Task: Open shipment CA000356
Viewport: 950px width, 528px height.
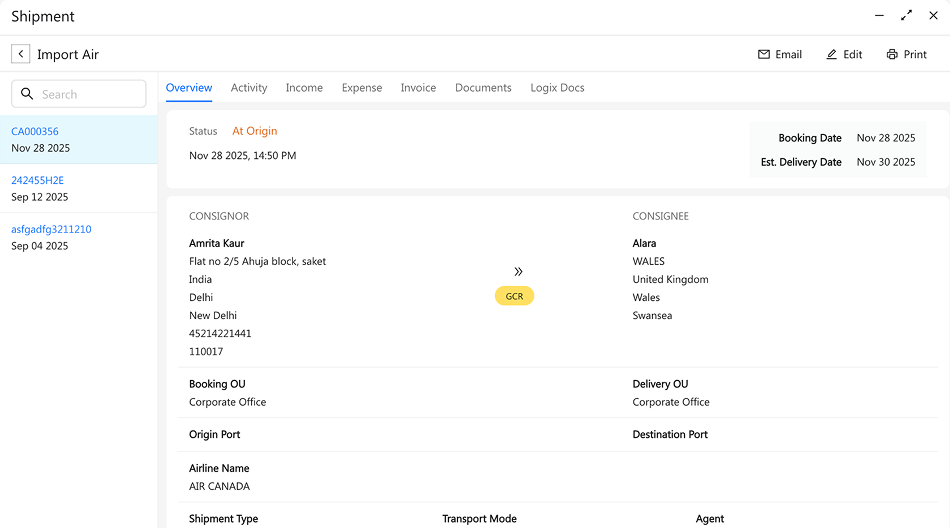Action: click(x=35, y=131)
